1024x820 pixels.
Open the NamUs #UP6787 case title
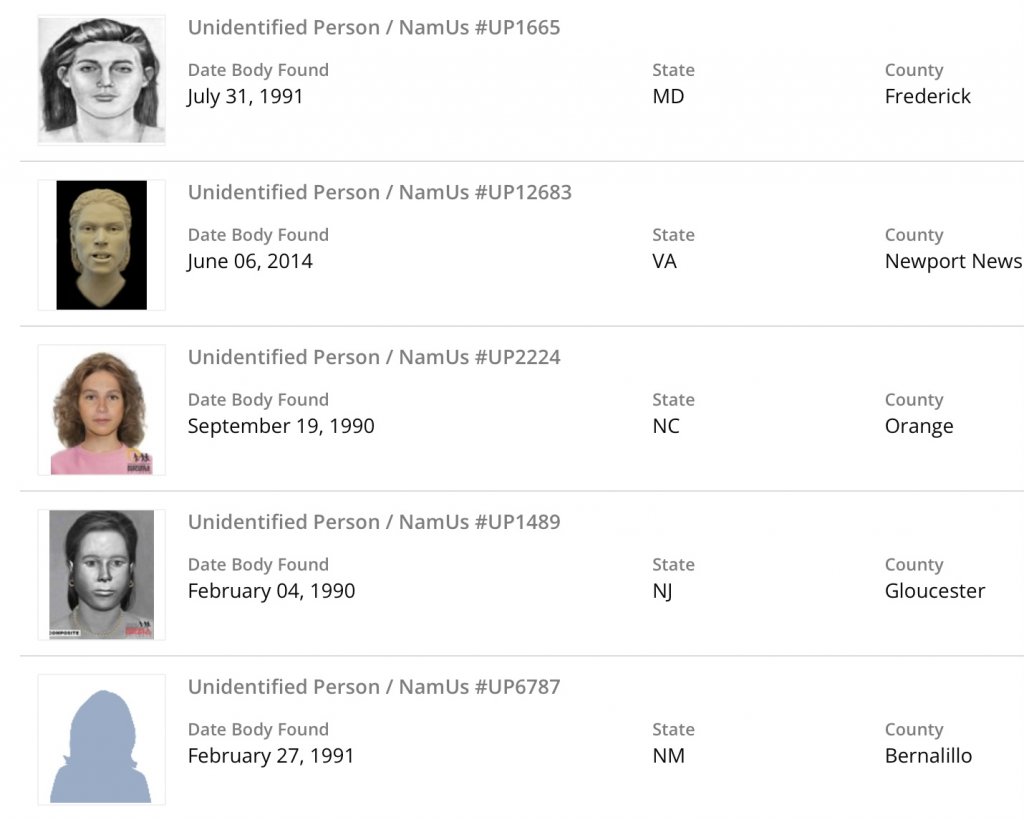click(x=374, y=688)
